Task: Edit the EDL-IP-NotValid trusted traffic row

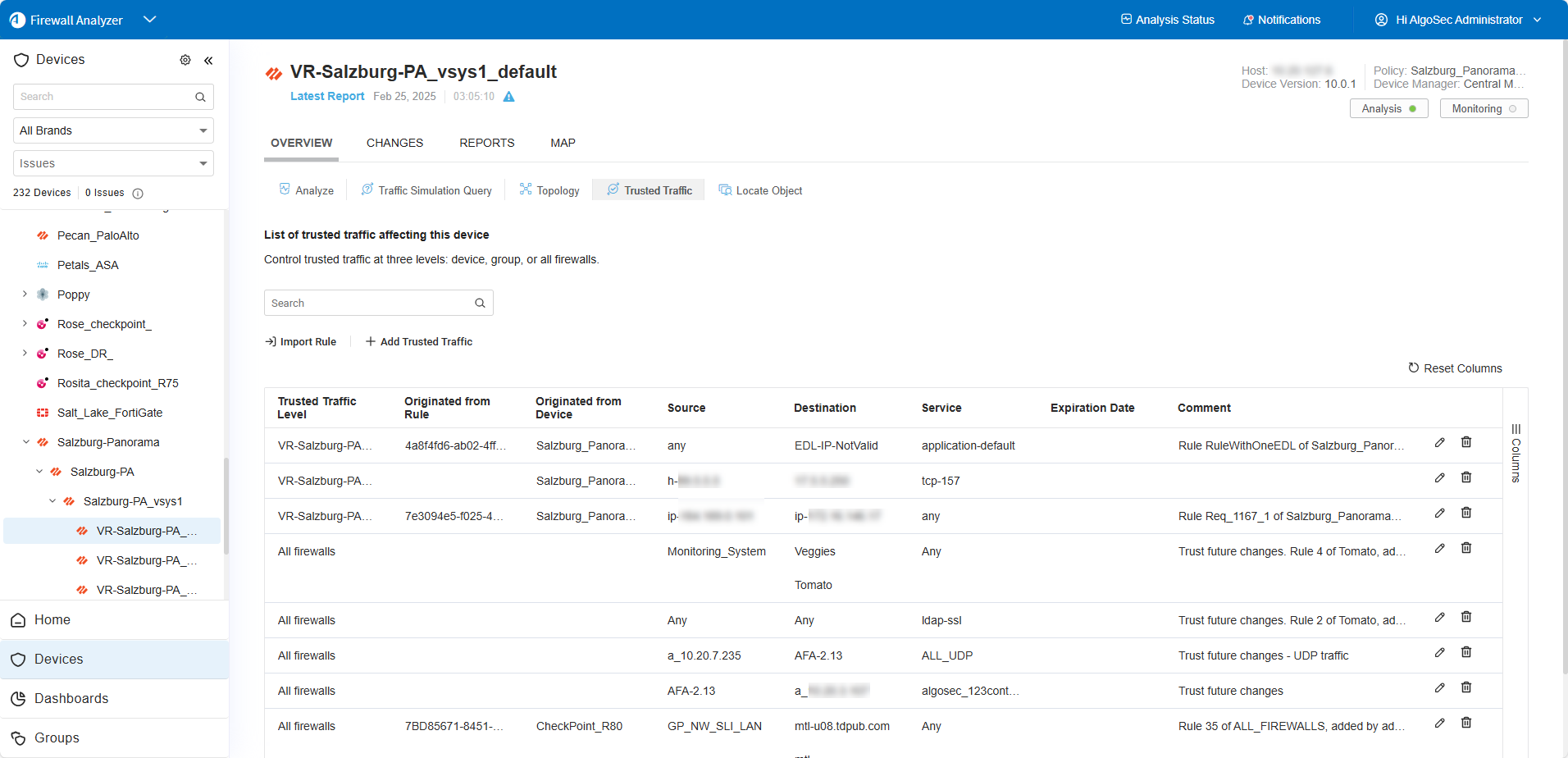Action: 1439,443
